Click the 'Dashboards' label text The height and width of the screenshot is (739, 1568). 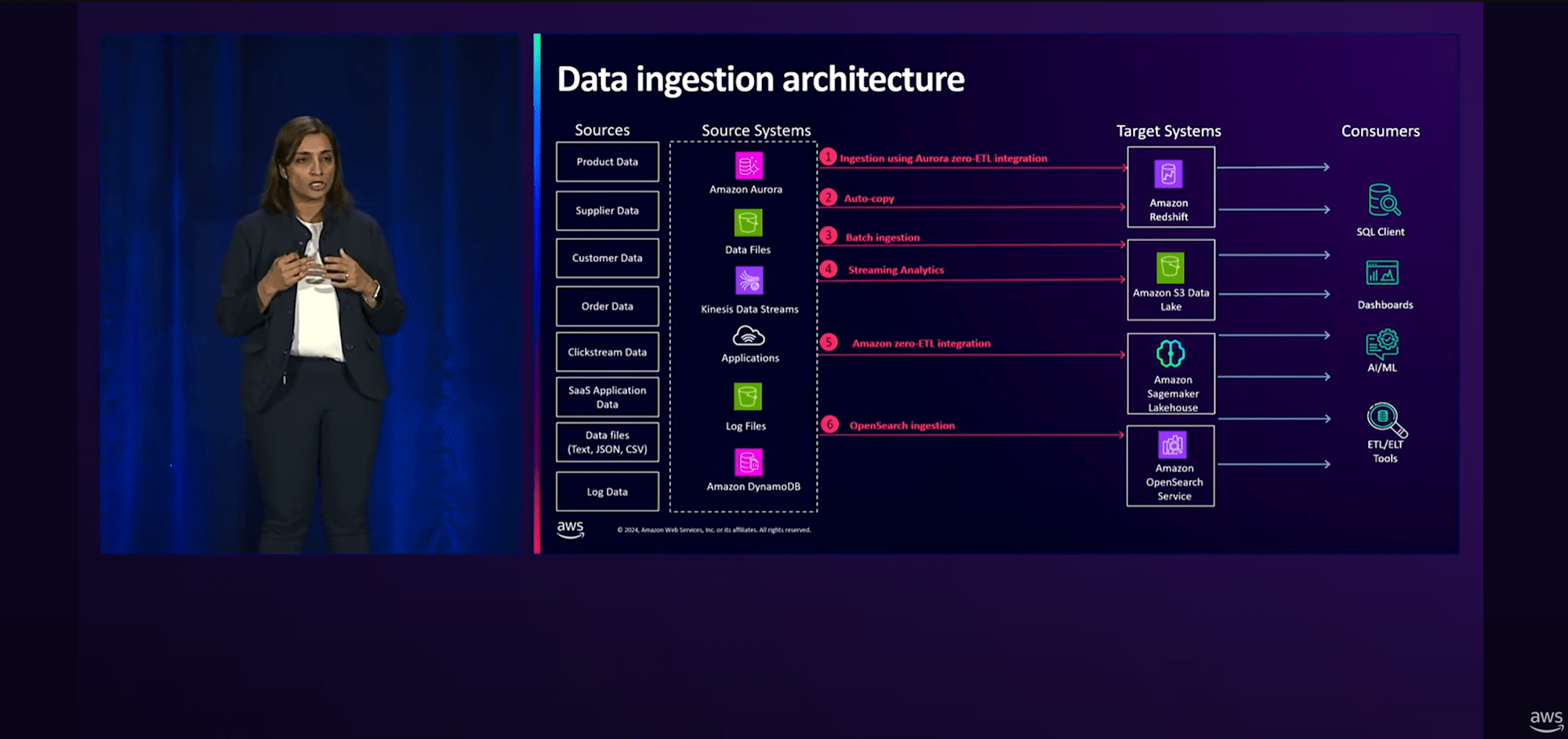pos(1385,305)
